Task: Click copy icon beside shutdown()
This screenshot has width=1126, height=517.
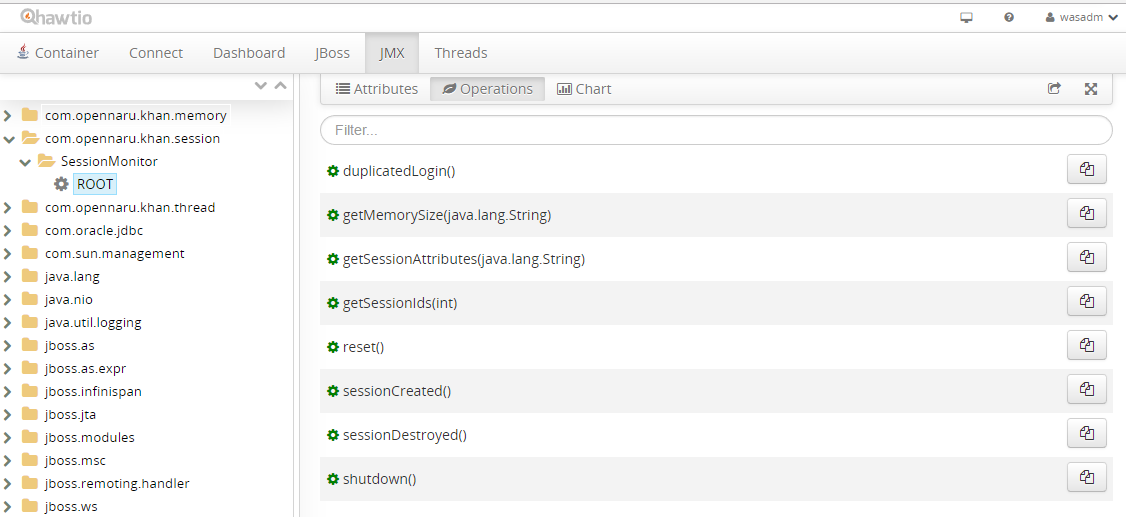Action: tap(1086, 478)
